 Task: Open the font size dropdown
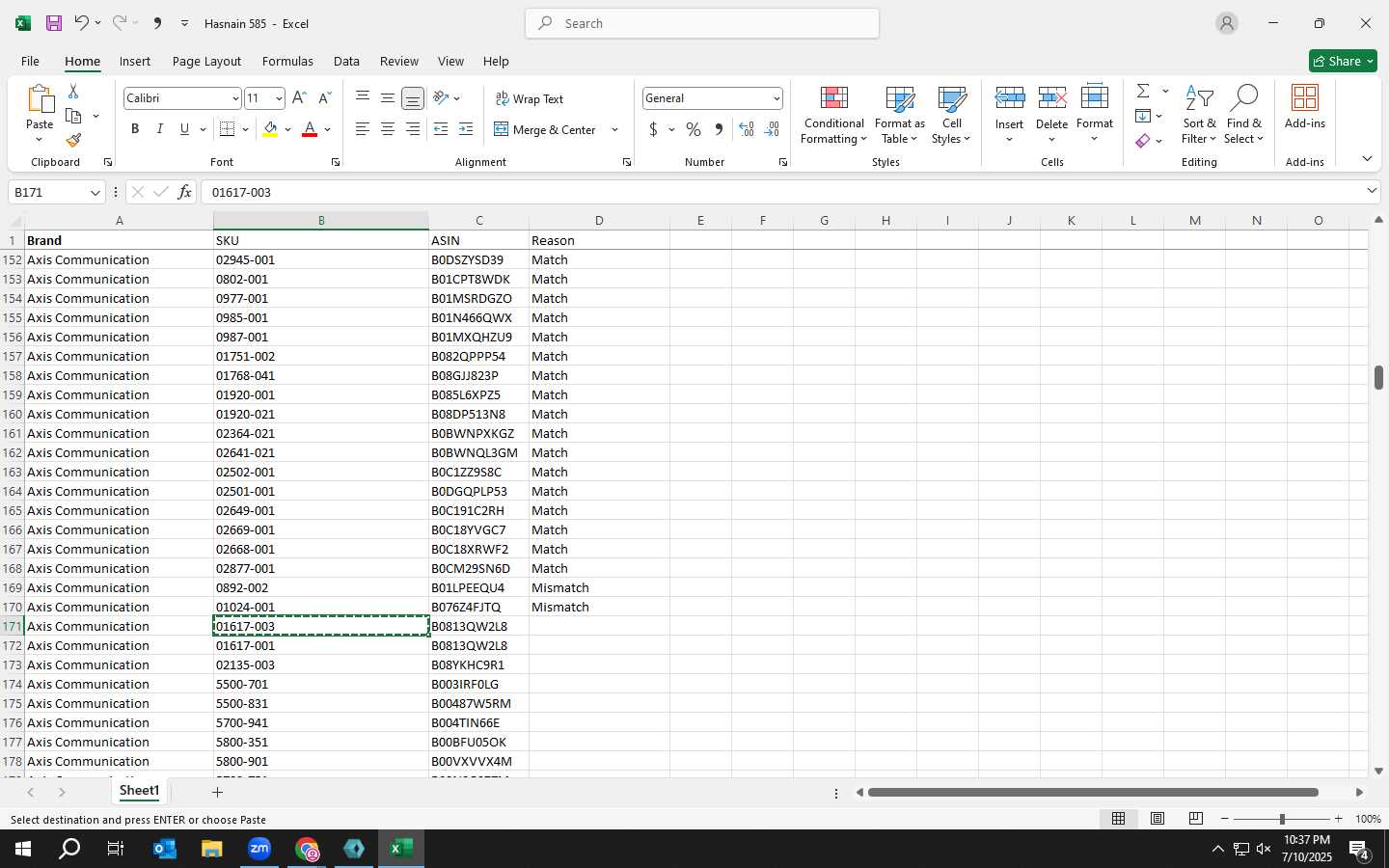(279, 98)
